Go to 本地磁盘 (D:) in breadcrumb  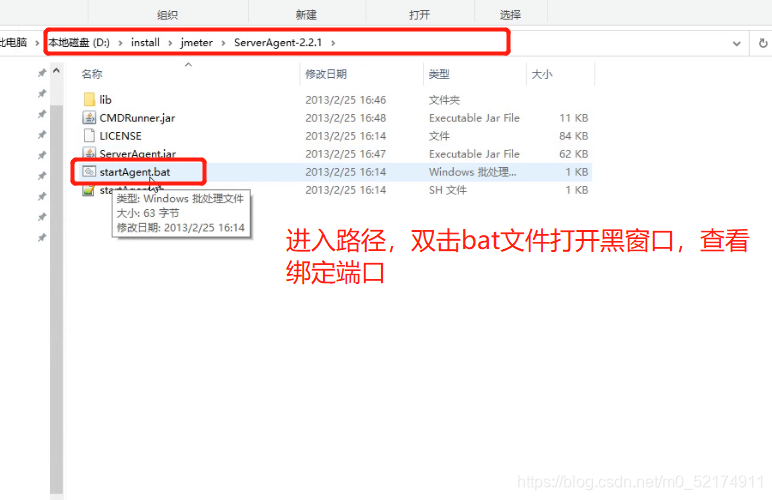(79, 42)
